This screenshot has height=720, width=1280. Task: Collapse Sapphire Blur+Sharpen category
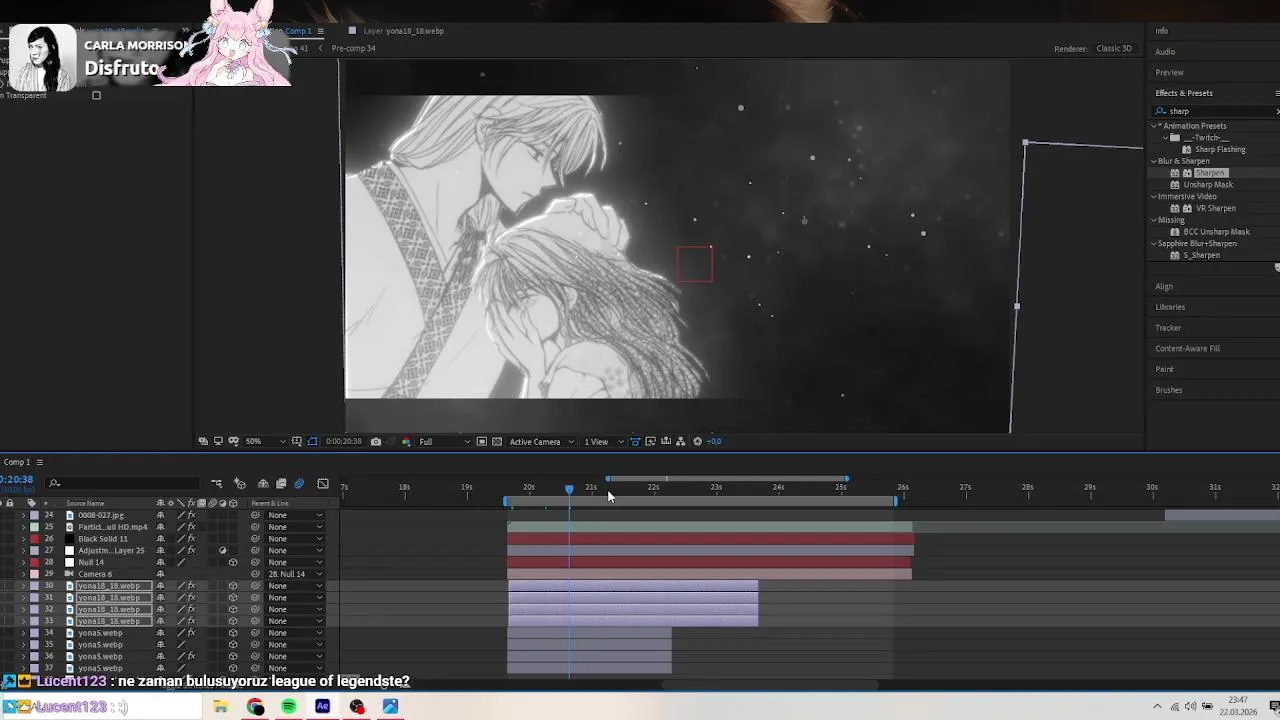pyautogui.click(x=1155, y=243)
